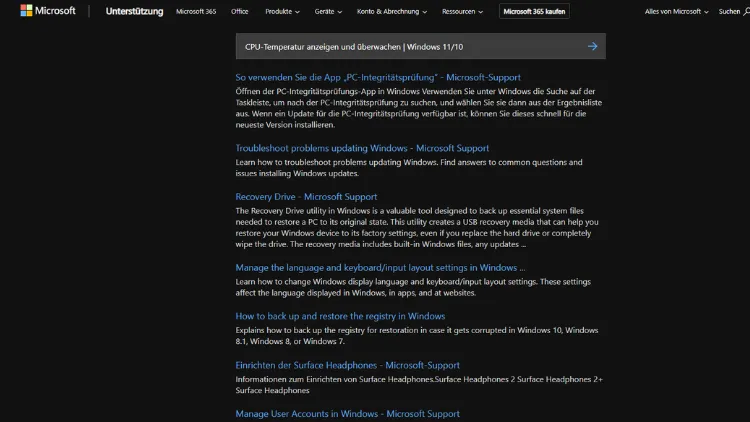
Task: Click the Microsoft 365 kaufen button
Action: [x=534, y=11]
